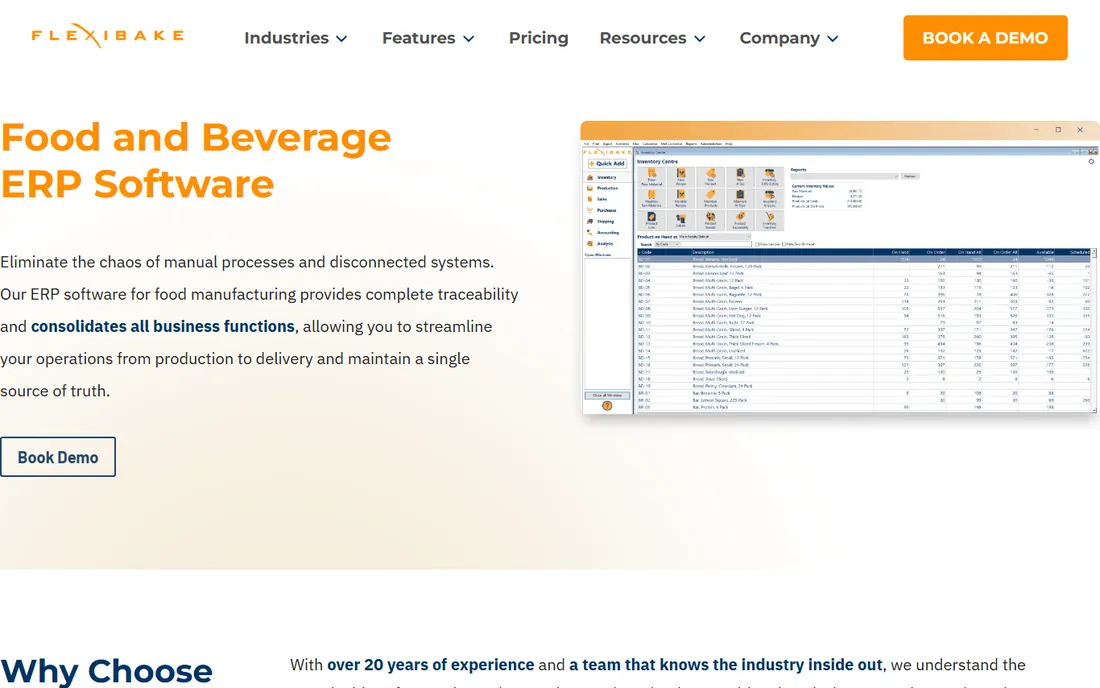Sort by the Scheduled column header
This screenshot has height=688, width=1100.
1073,252
